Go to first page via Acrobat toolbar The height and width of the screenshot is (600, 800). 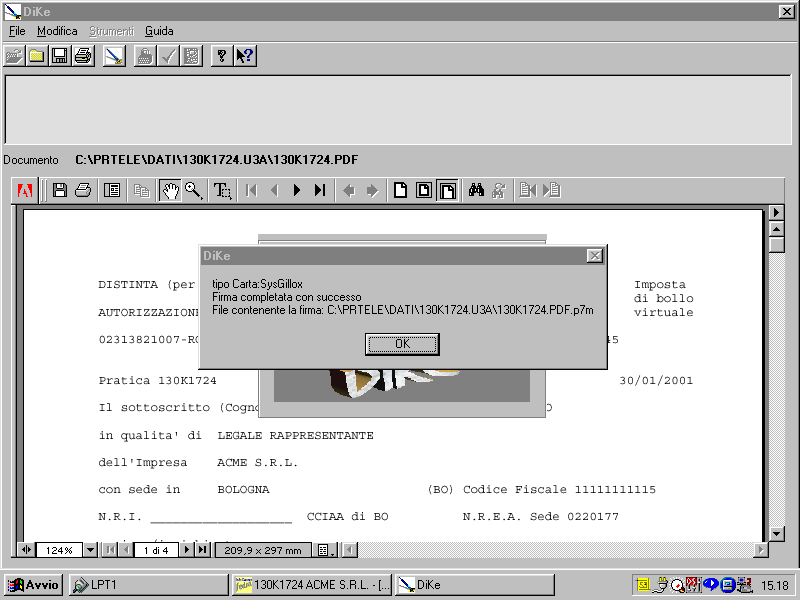(252, 191)
